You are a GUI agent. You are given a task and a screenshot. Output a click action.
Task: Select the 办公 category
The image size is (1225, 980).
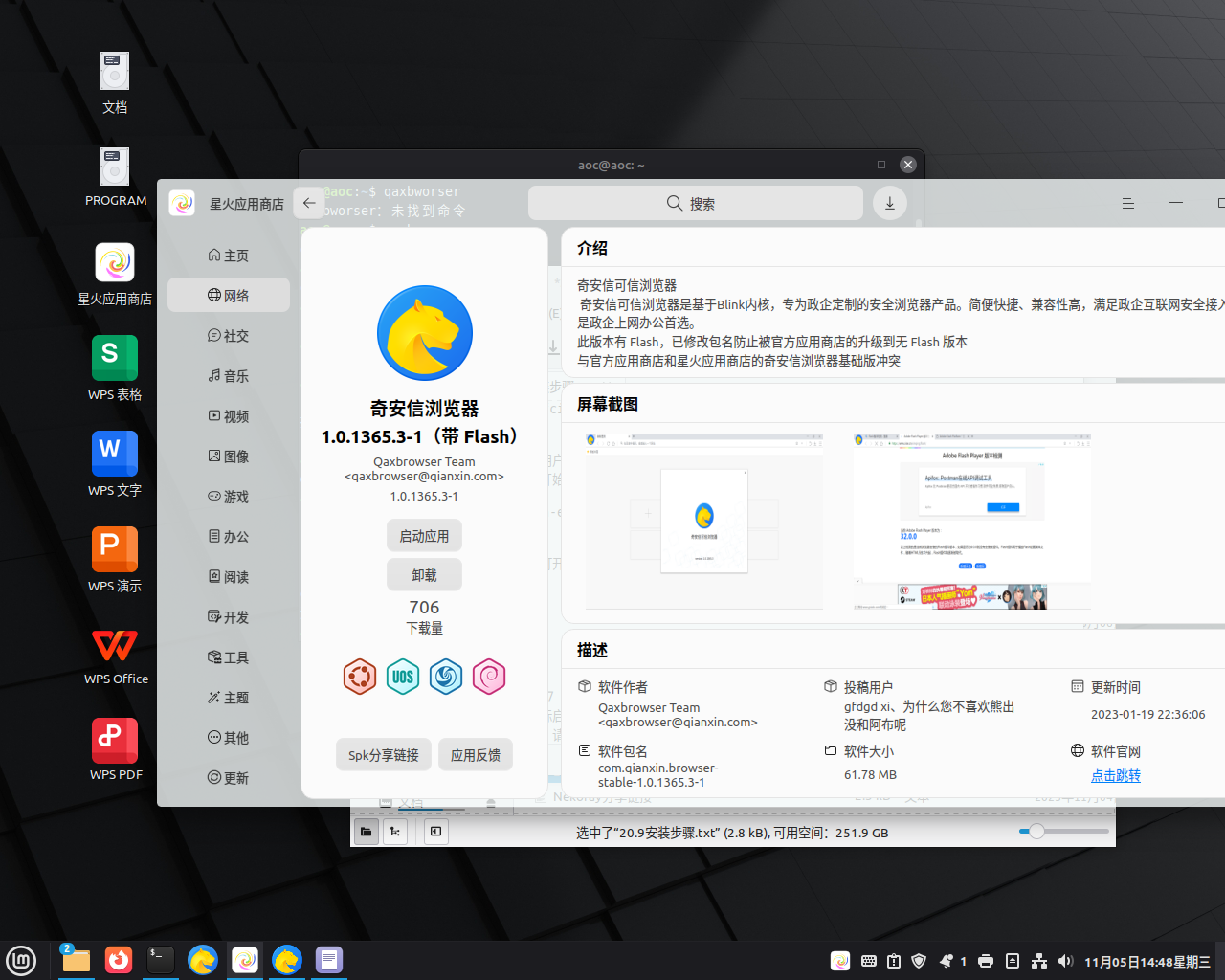click(229, 537)
